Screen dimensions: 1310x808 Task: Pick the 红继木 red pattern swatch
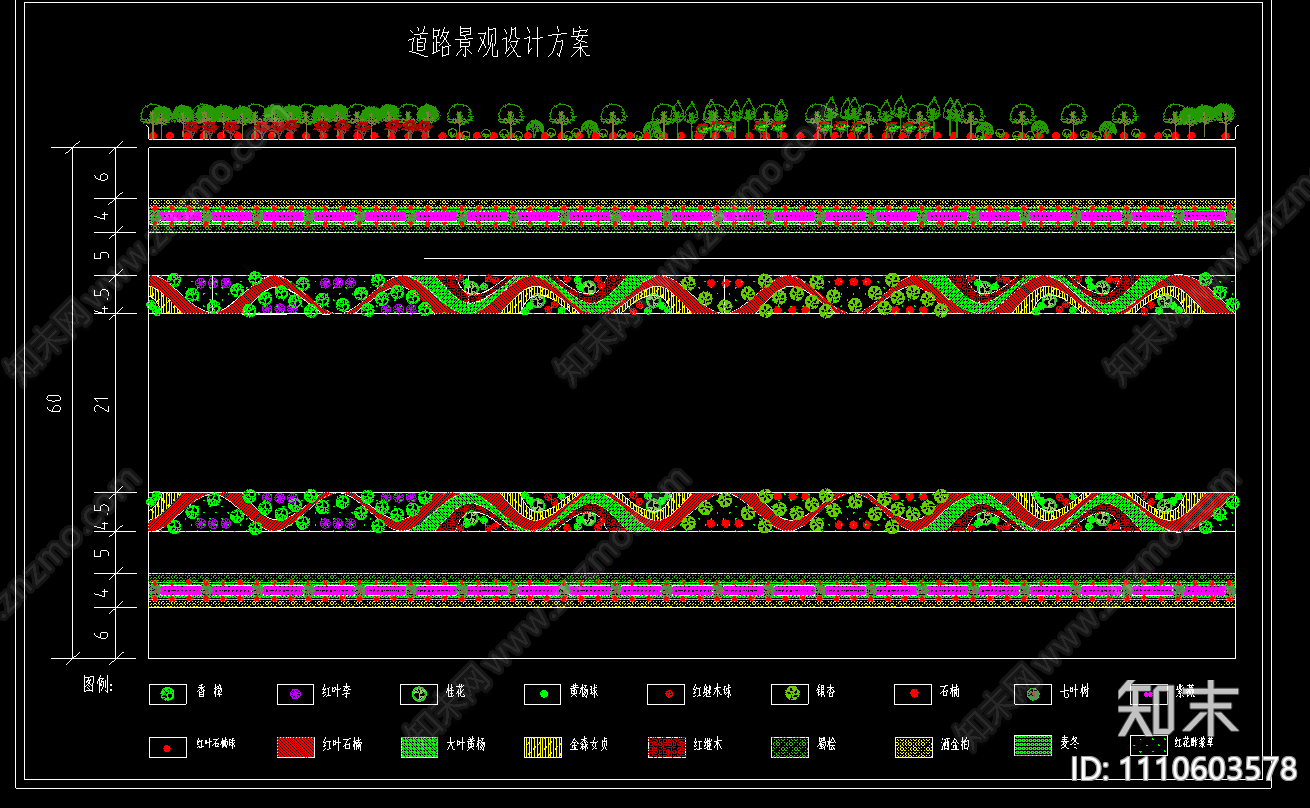pyautogui.click(x=666, y=746)
